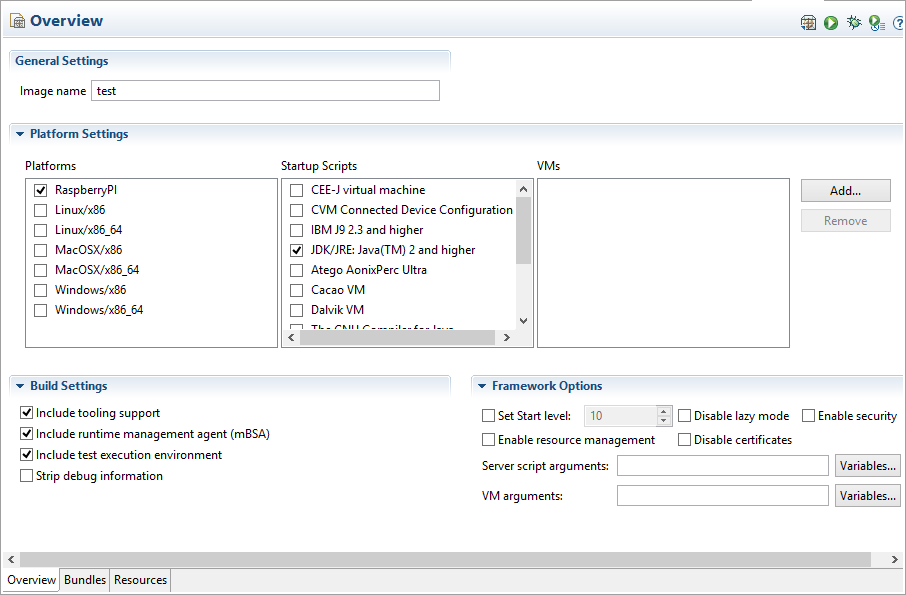Enable the Linux/x86_64 platform checkbox
The height and width of the screenshot is (595, 906).
pos(41,230)
